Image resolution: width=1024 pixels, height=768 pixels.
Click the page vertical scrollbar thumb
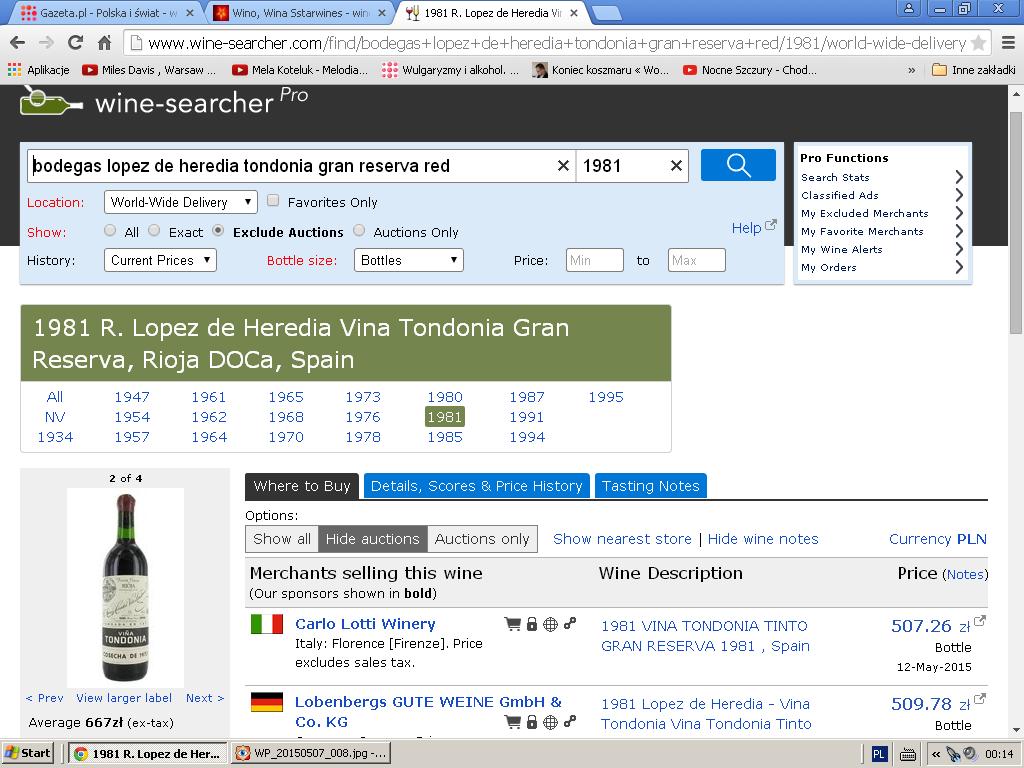point(1016,222)
